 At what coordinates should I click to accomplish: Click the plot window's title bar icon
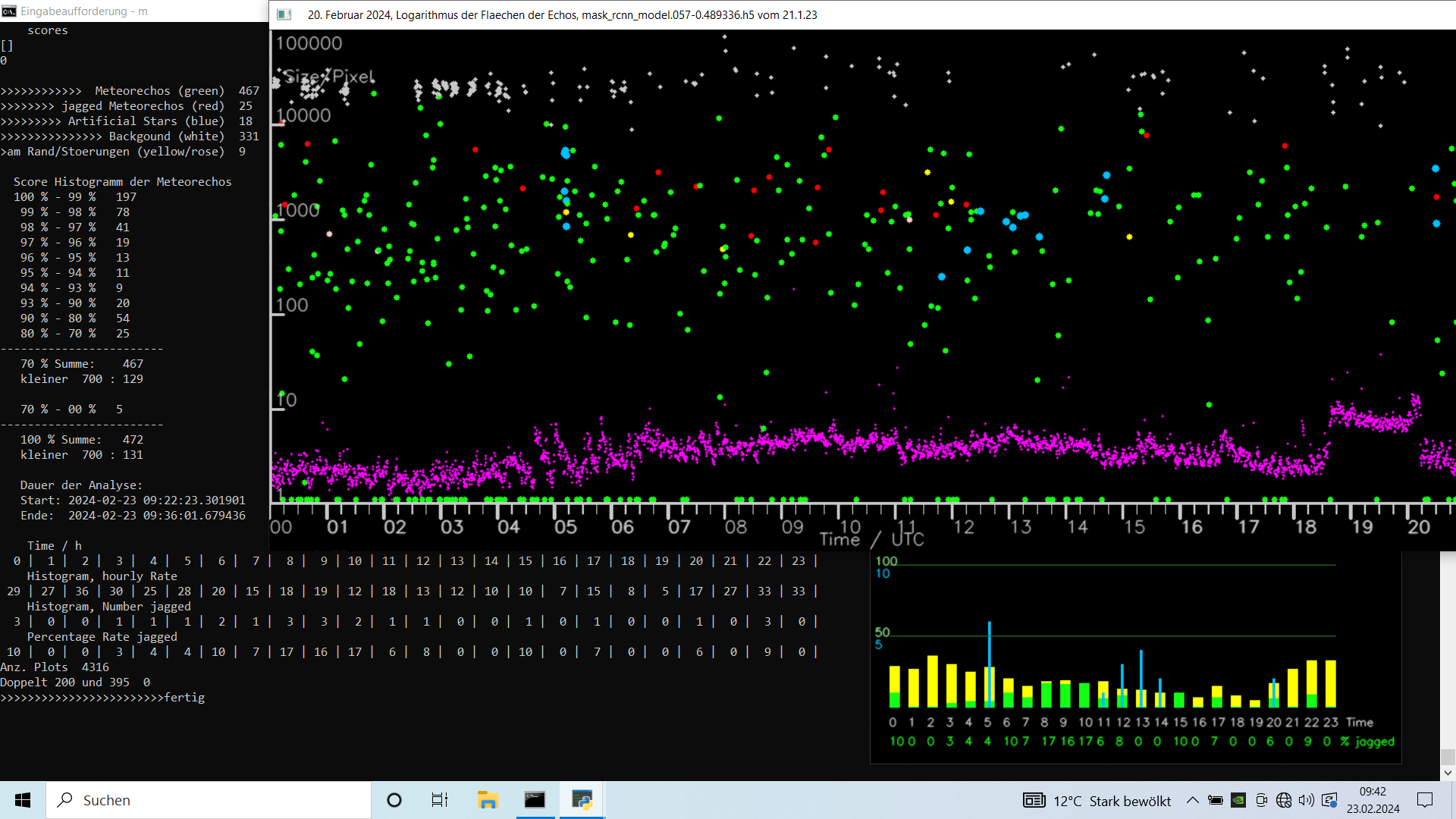[x=284, y=14]
